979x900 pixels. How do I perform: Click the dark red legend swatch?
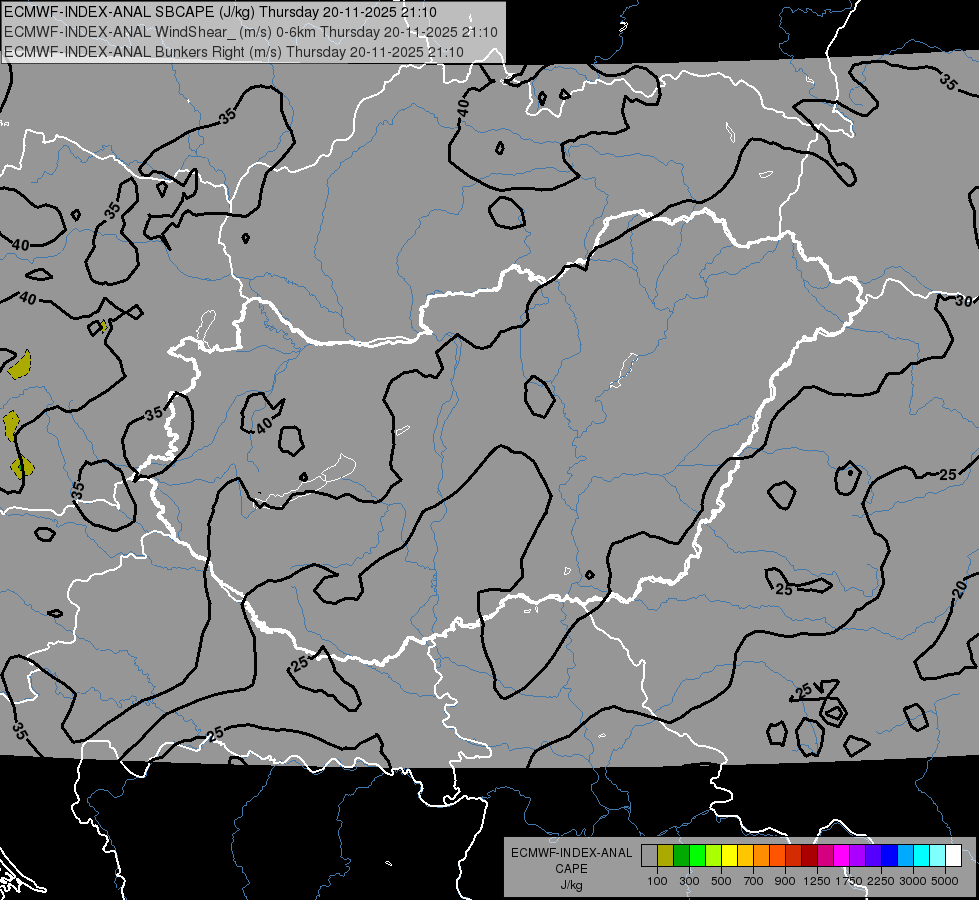(x=809, y=856)
